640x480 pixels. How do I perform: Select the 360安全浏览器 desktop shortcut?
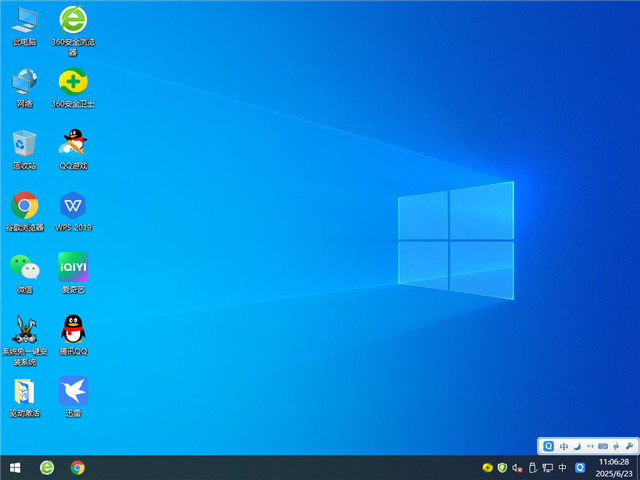[x=73, y=30]
